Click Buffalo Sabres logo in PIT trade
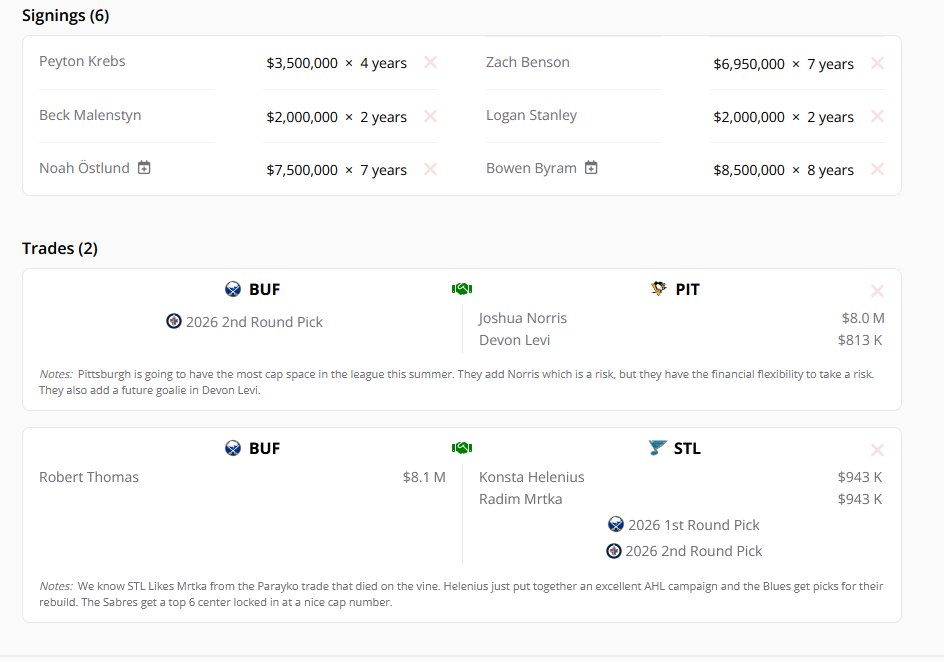 pyautogui.click(x=233, y=289)
